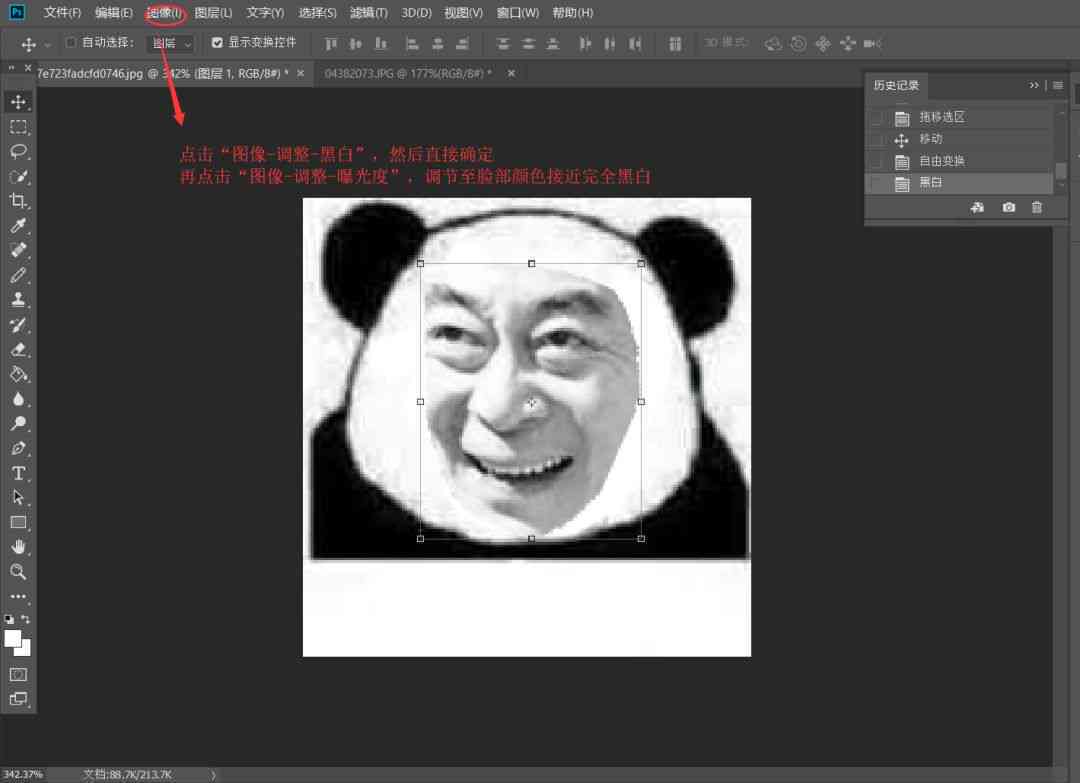Delete current history state
The height and width of the screenshot is (783, 1080).
click(x=1037, y=207)
